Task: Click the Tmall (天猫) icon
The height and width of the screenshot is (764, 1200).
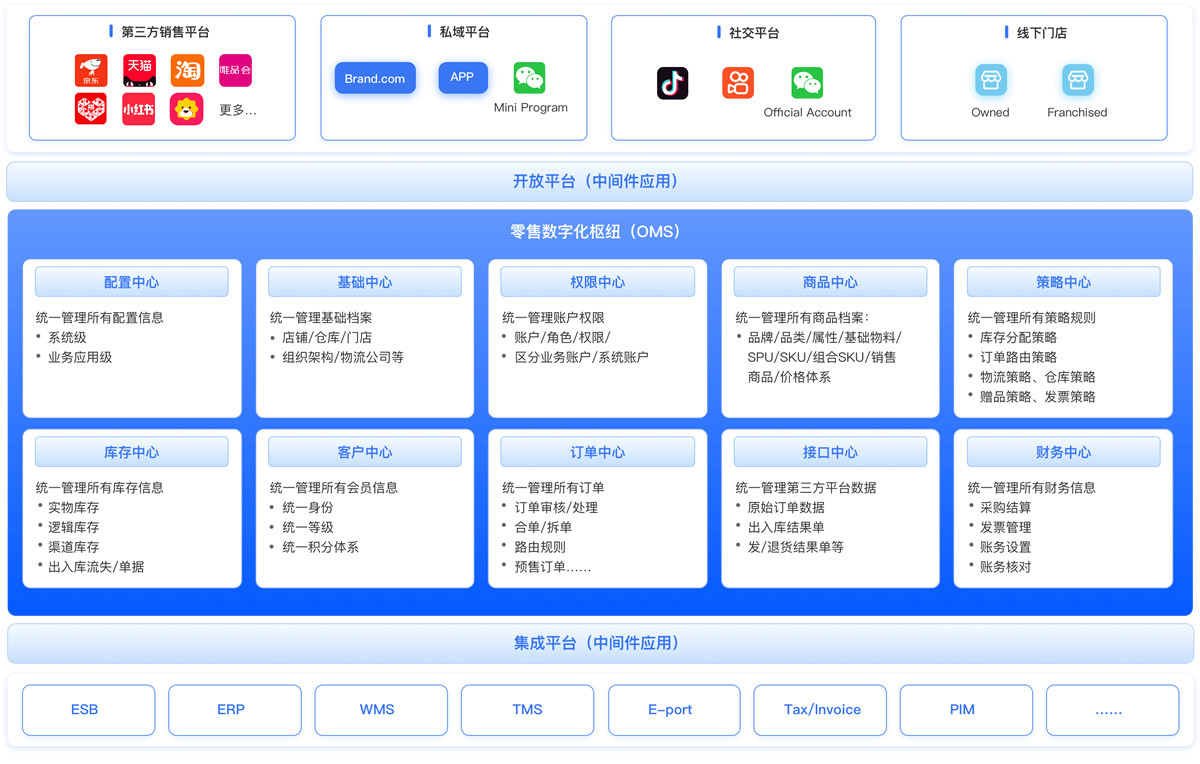Action: click(139, 70)
